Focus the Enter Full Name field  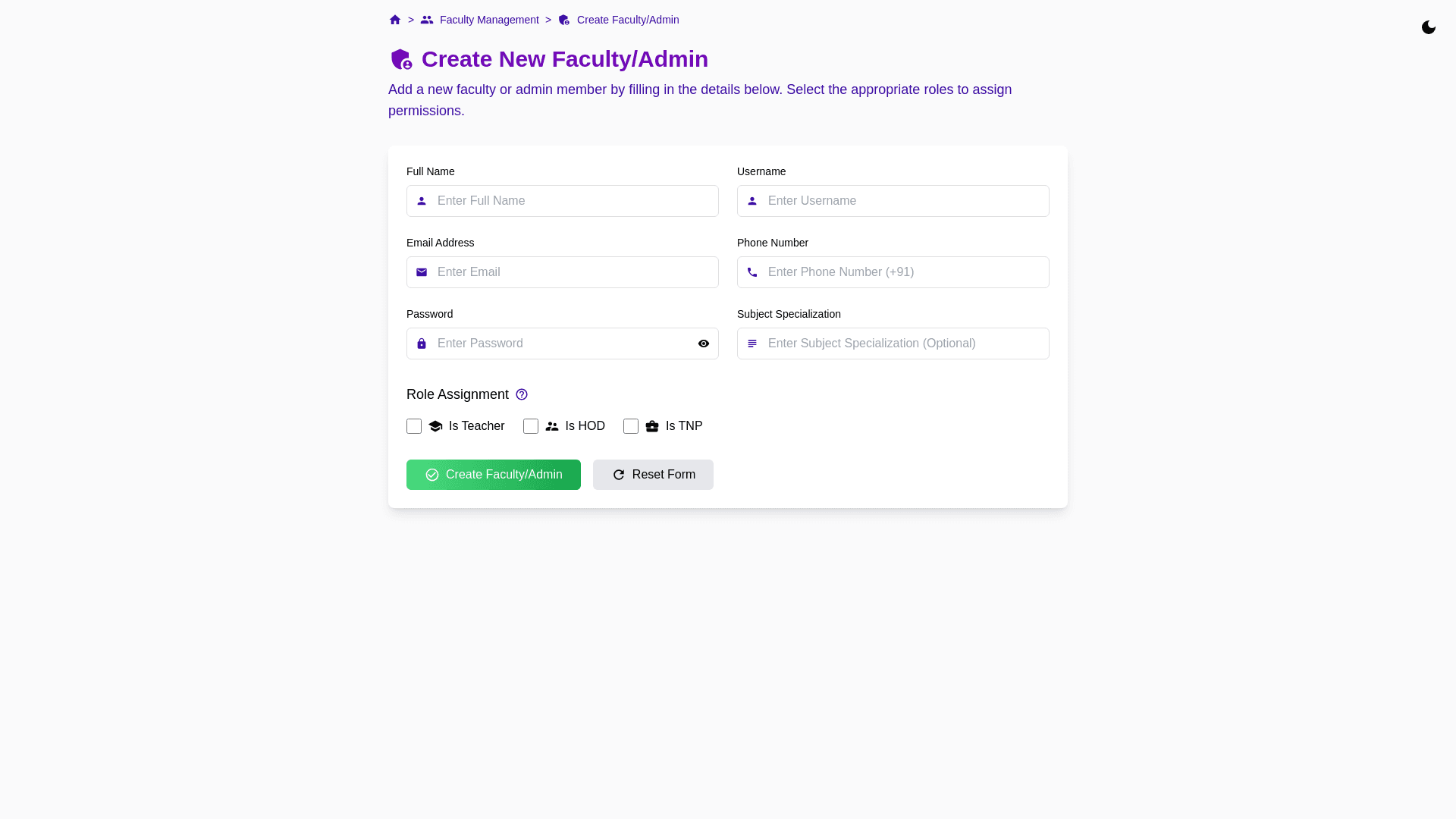pos(573,202)
